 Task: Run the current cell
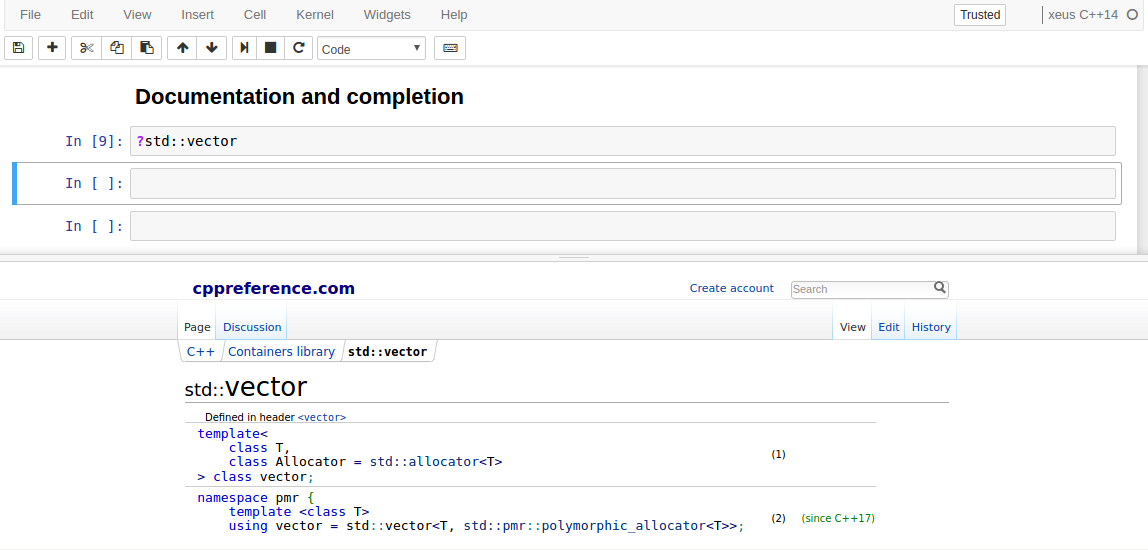click(x=244, y=48)
